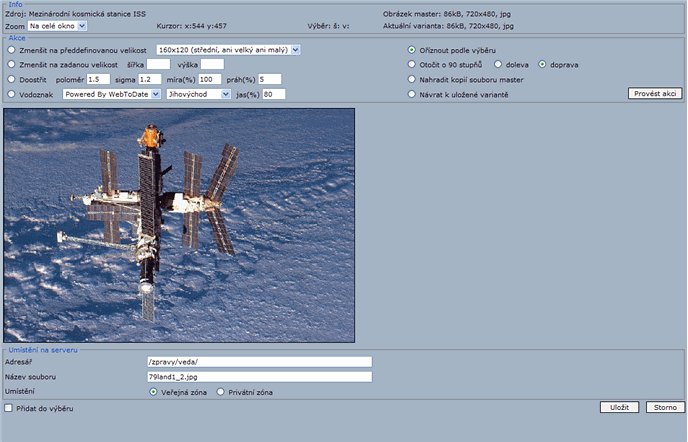
Task: Click the space station image preview
Action: (180, 224)
